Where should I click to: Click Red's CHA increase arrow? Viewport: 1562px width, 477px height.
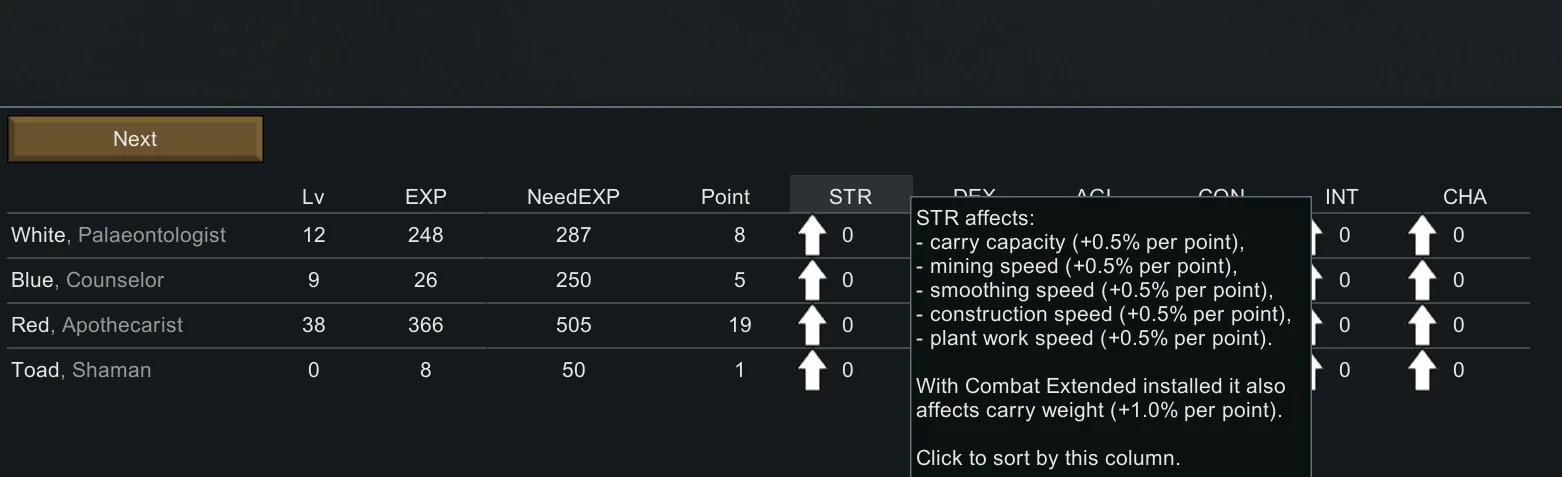(x=1422, y=326)
